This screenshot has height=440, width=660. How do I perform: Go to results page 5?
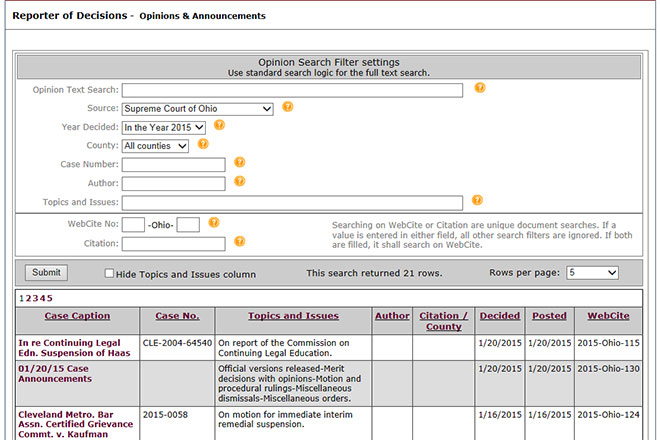50,299
